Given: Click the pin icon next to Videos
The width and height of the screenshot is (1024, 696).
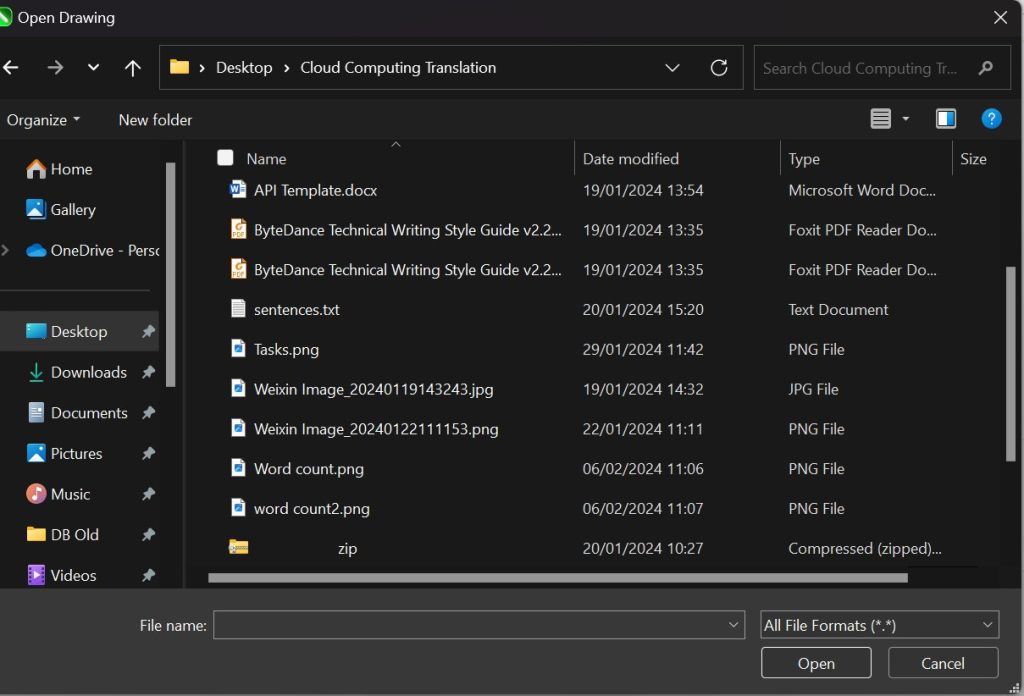Looking at the screenshot, I should pyautogui.click(x=148, y=575).
